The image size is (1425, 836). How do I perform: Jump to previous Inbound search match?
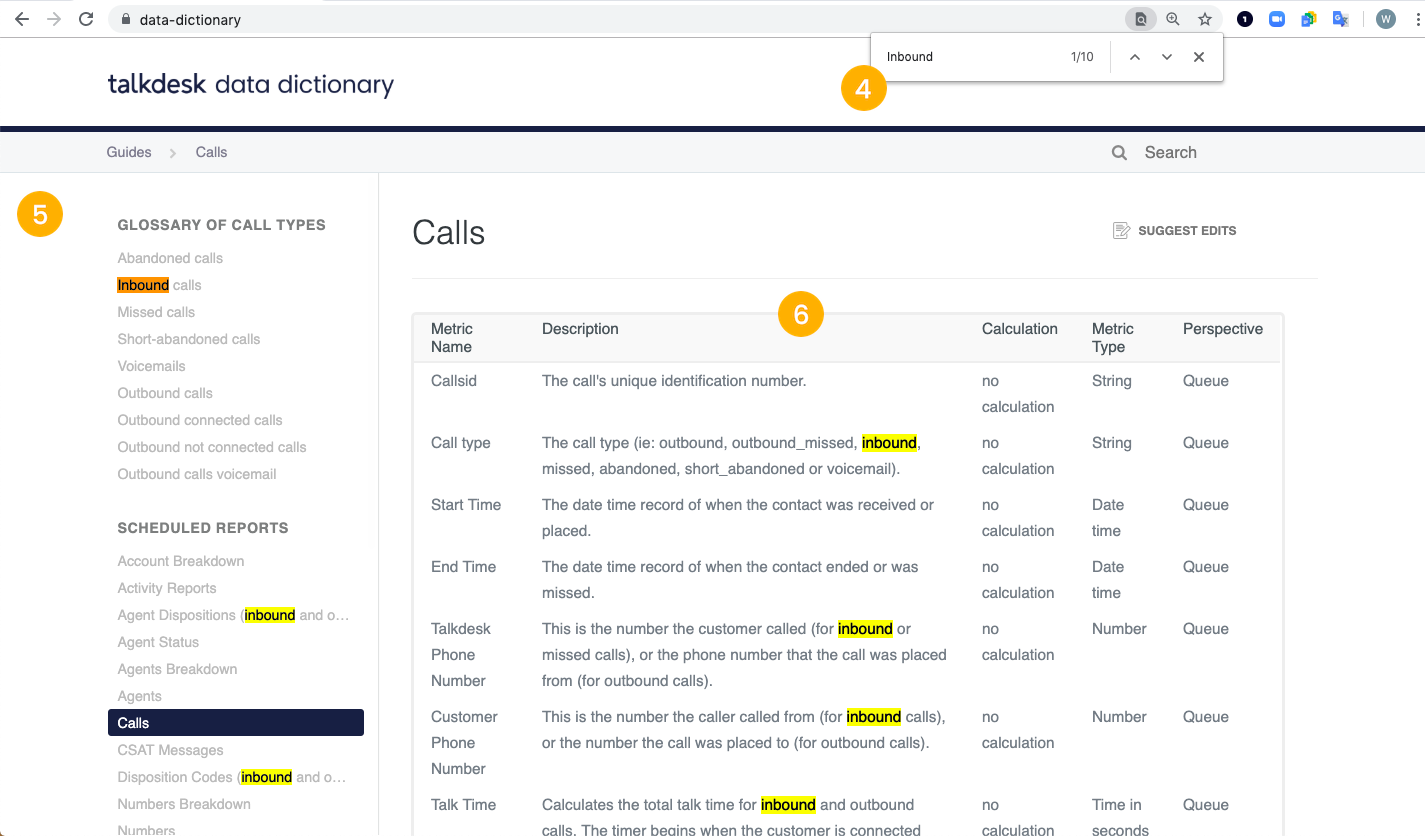(x=1134, y=57)
